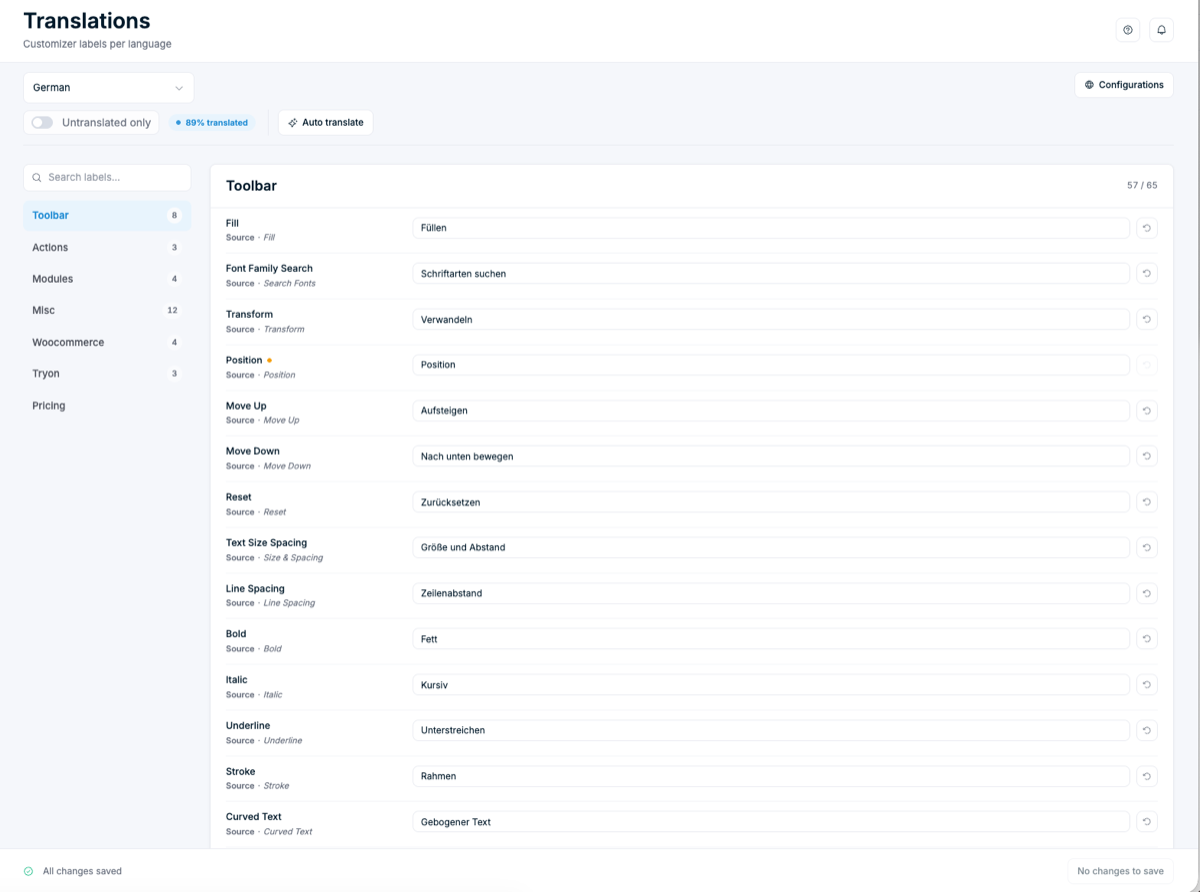Click the Text Size Spacing label

coord(266,543)
